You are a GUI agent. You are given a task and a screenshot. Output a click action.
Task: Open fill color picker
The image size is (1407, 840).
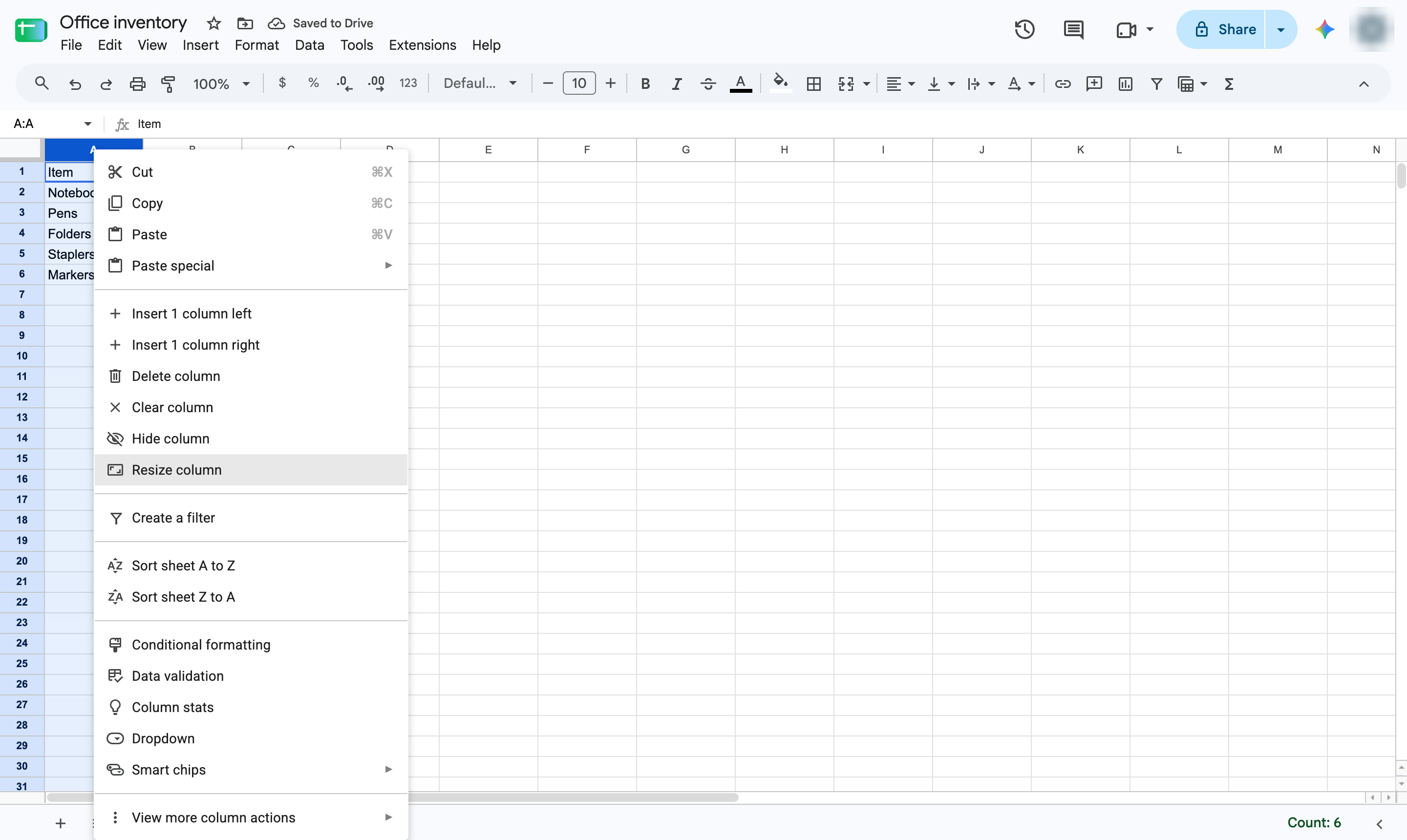click(781, 84)
